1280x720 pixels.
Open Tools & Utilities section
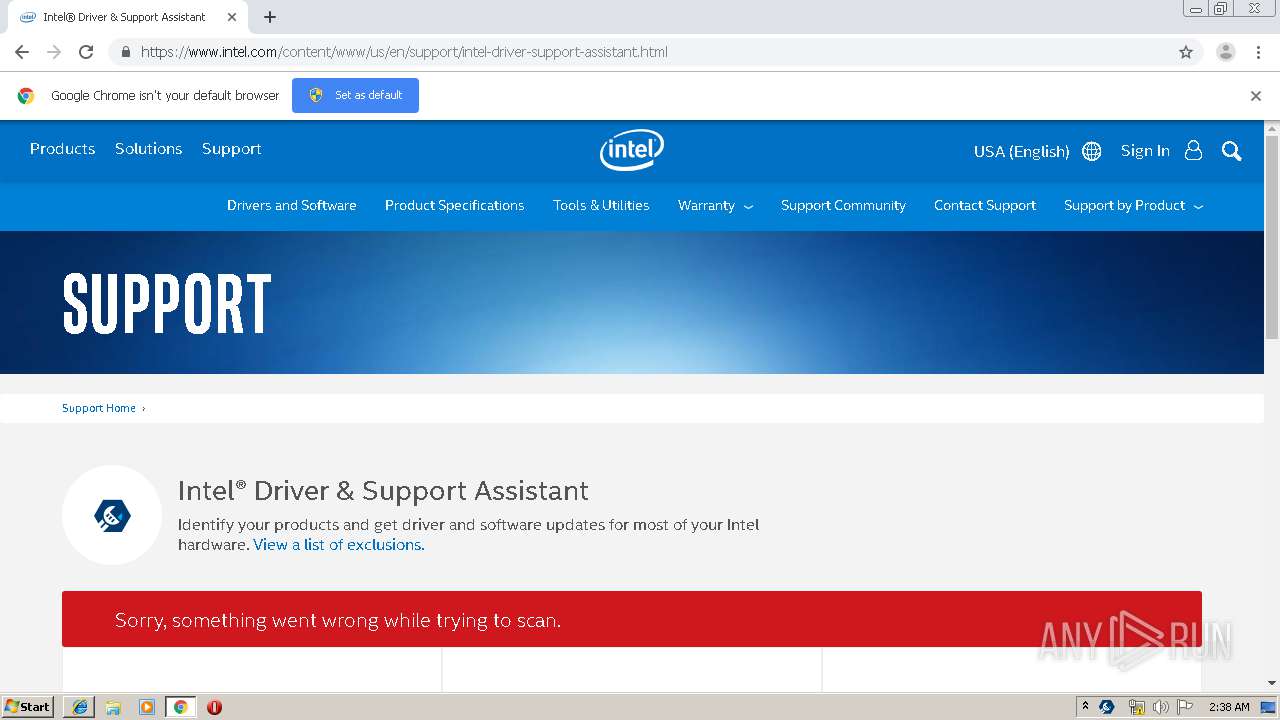[601, 205]
